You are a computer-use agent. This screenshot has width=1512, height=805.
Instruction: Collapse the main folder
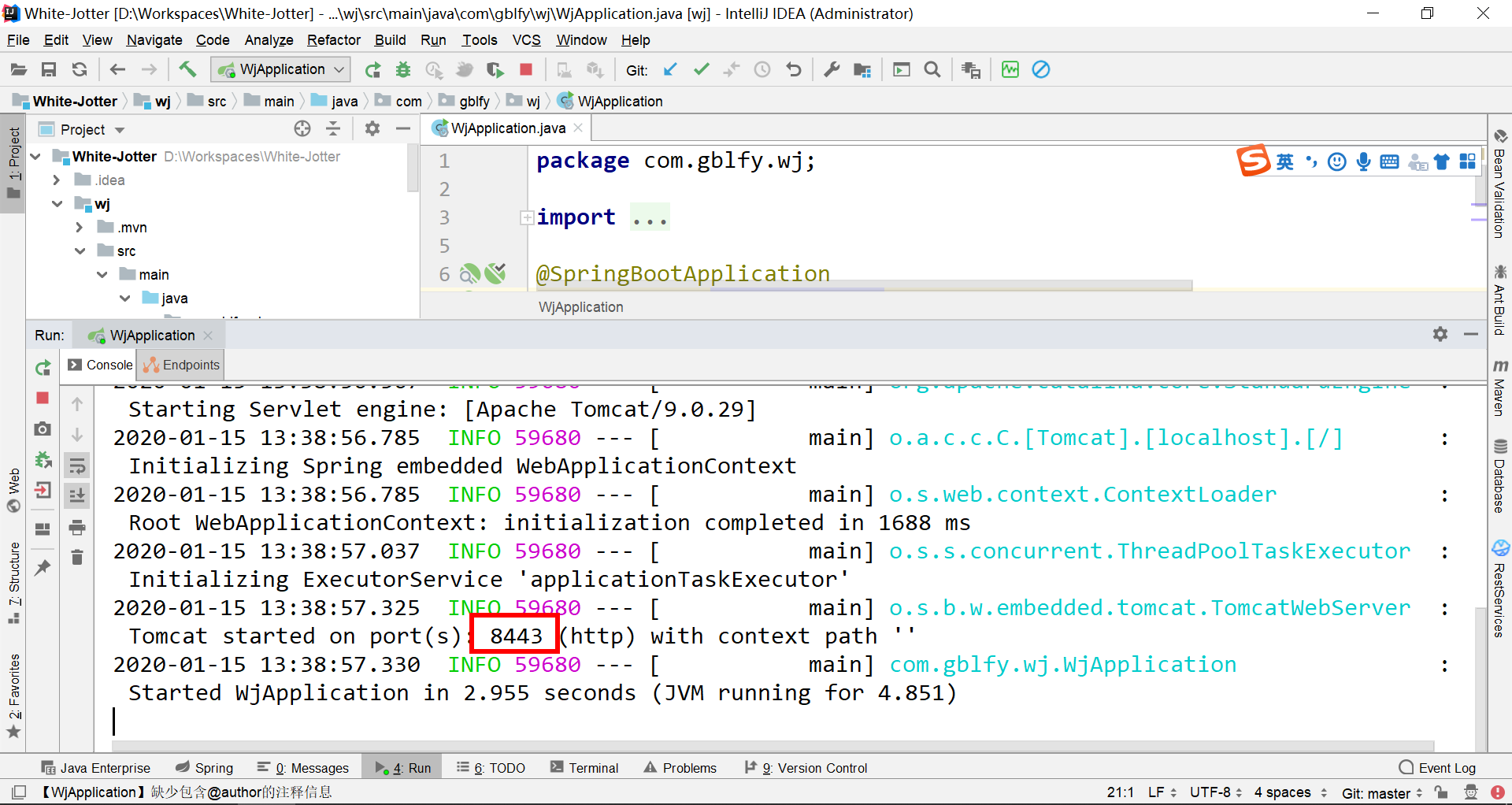tap(102, 275)
